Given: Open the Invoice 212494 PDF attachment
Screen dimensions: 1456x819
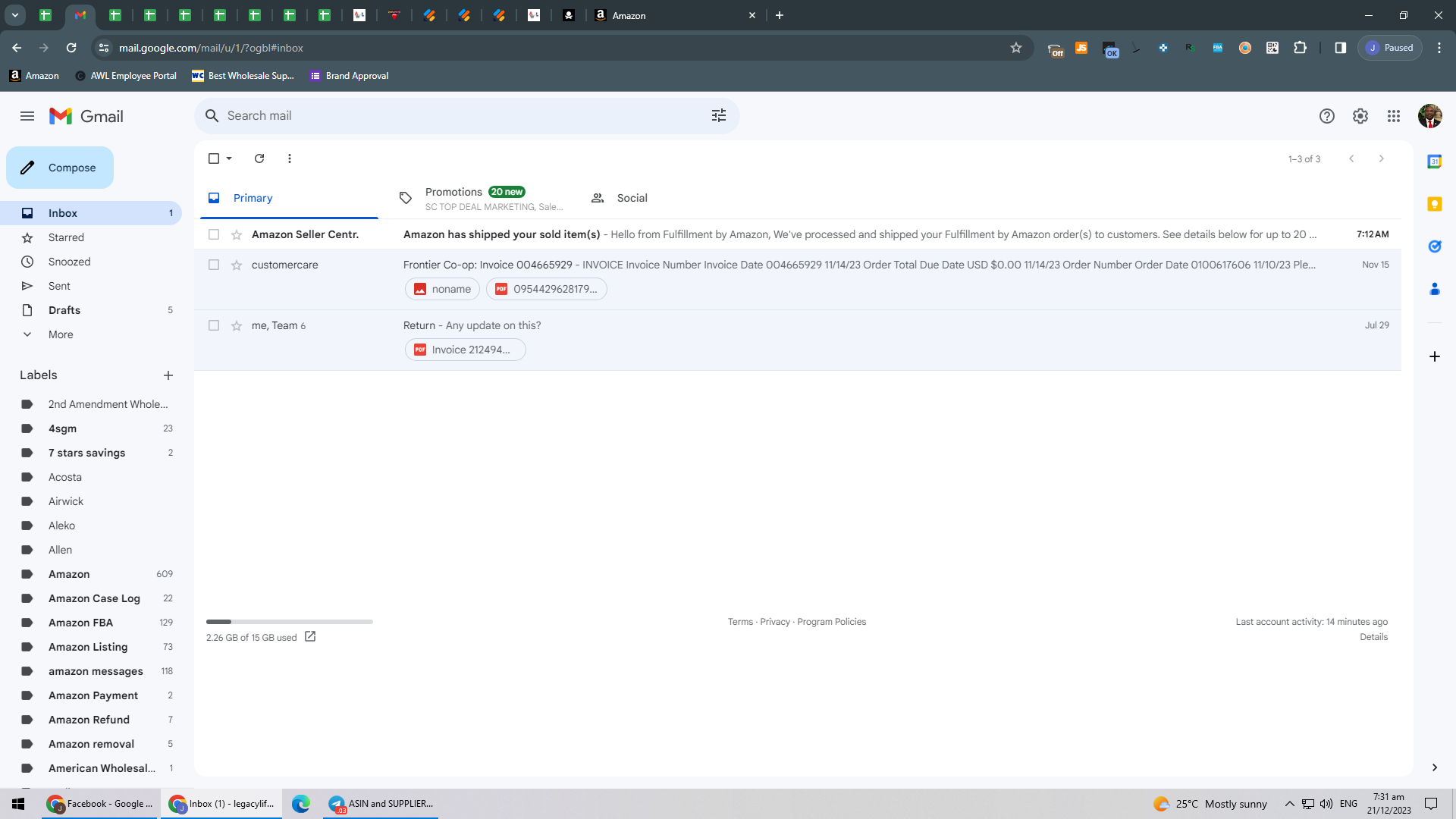Looking at the screenshot, I should (465, 350).
